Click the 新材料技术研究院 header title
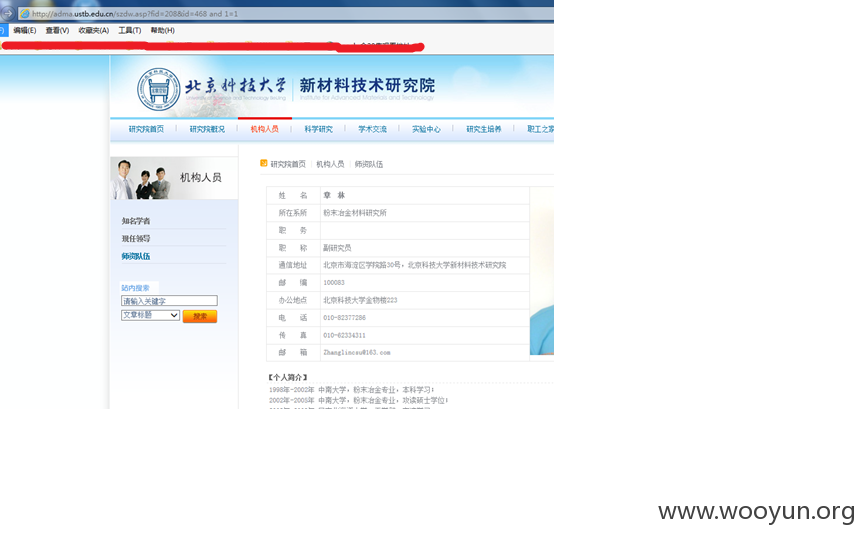 click(x=367, y=85)
